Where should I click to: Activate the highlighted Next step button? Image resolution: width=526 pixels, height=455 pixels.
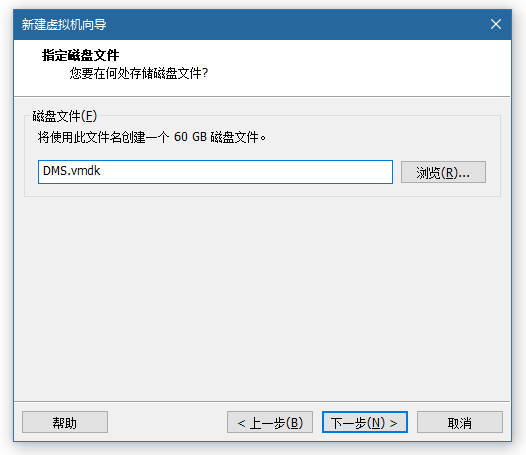pyautogui.click(x=365, y=422)
